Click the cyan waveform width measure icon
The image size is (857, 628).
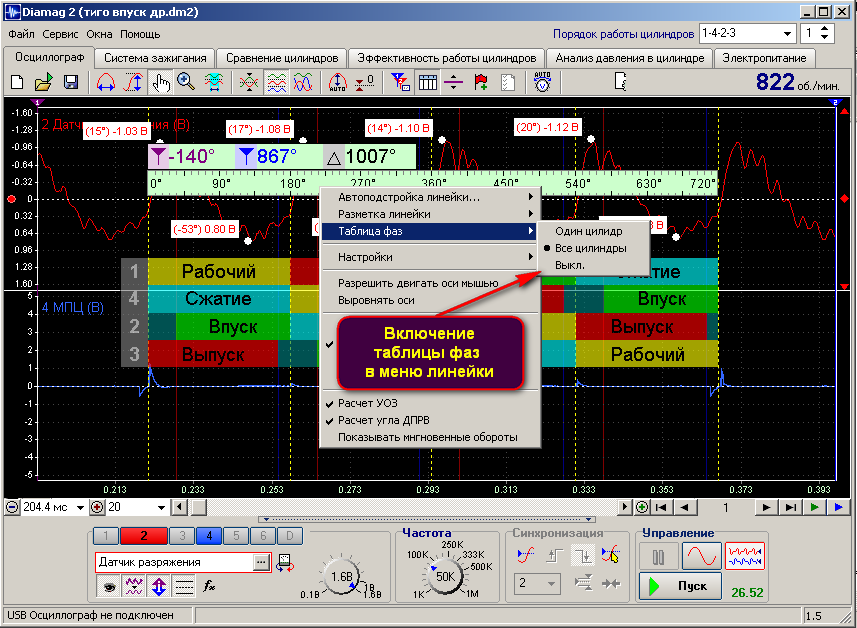tap(214, 83)
